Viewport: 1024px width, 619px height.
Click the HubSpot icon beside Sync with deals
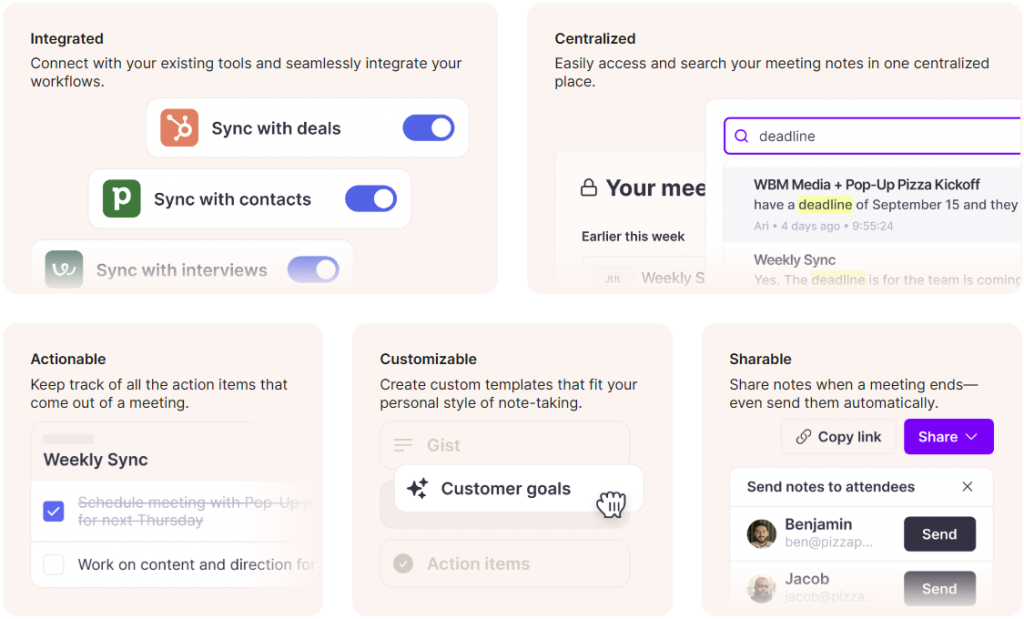click(x=180, y=128)
